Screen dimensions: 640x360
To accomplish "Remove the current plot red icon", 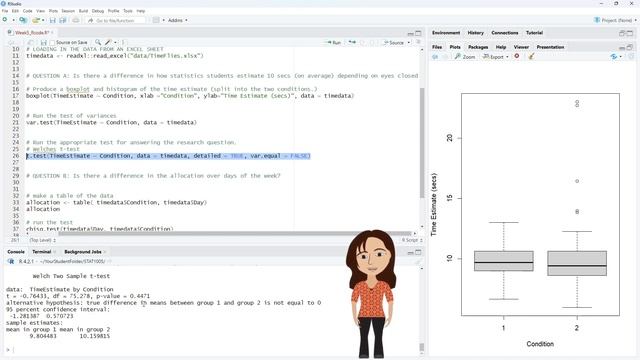I will (517, 56).
